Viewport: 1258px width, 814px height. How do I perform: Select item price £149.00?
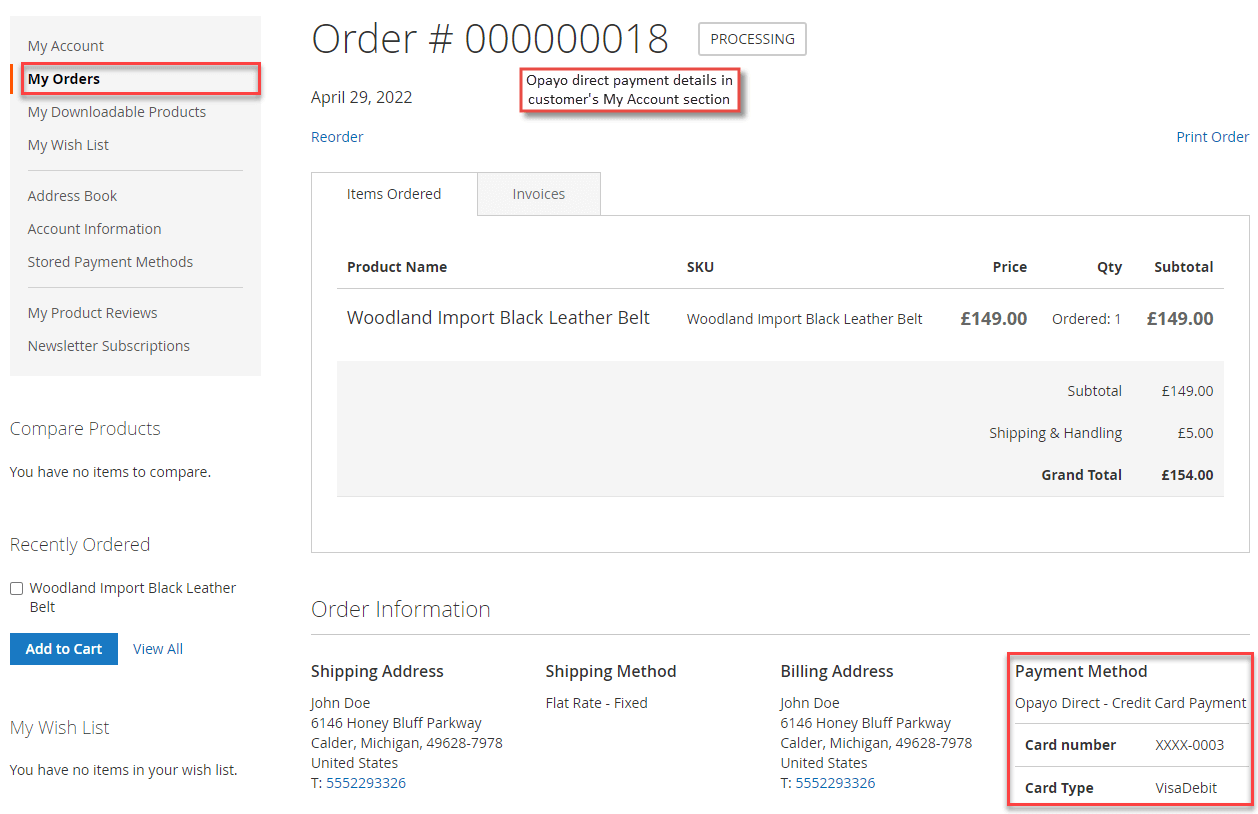[994, 319]
